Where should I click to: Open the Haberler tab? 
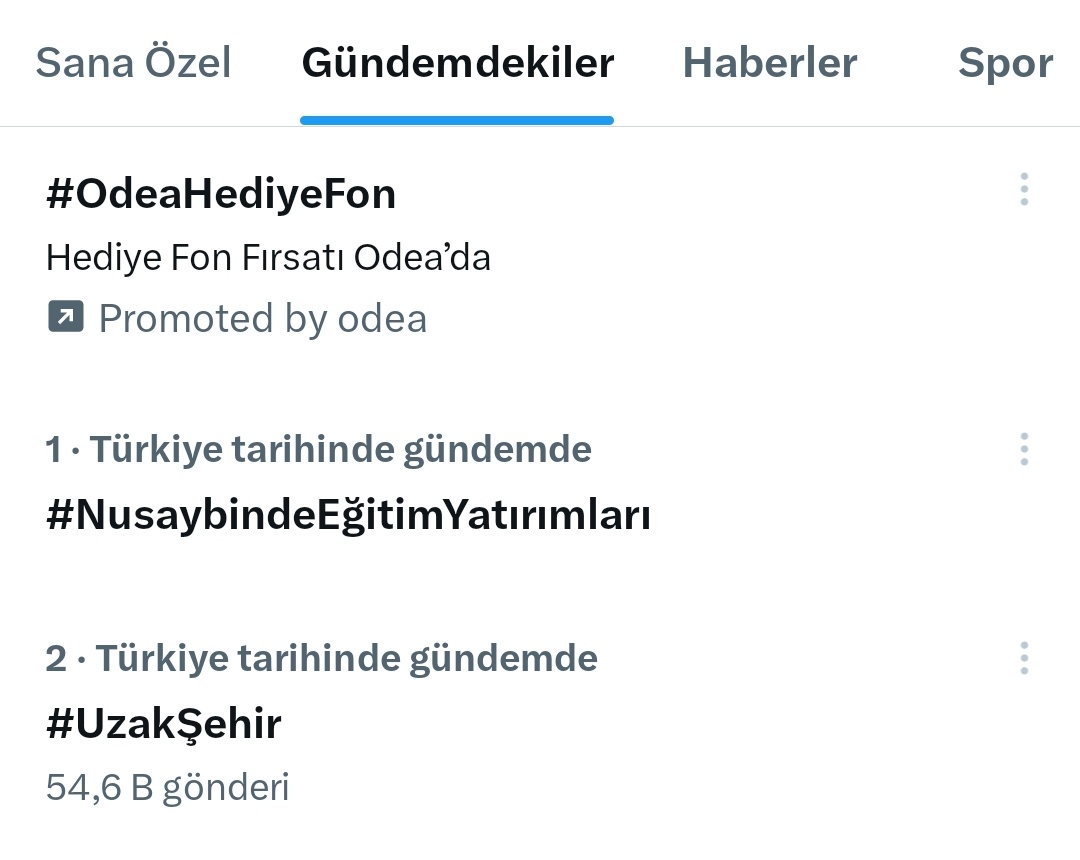769,63
